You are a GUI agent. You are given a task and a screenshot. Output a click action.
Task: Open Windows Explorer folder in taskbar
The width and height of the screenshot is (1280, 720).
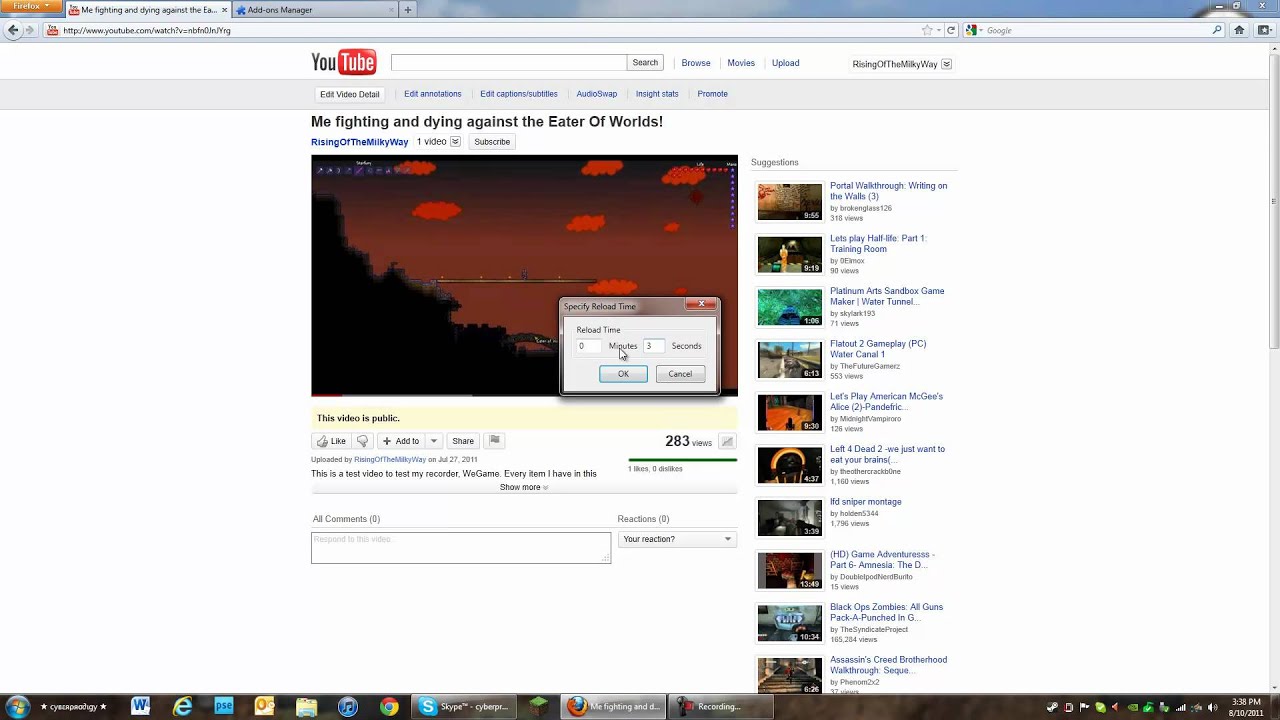[x=306, y=706]
